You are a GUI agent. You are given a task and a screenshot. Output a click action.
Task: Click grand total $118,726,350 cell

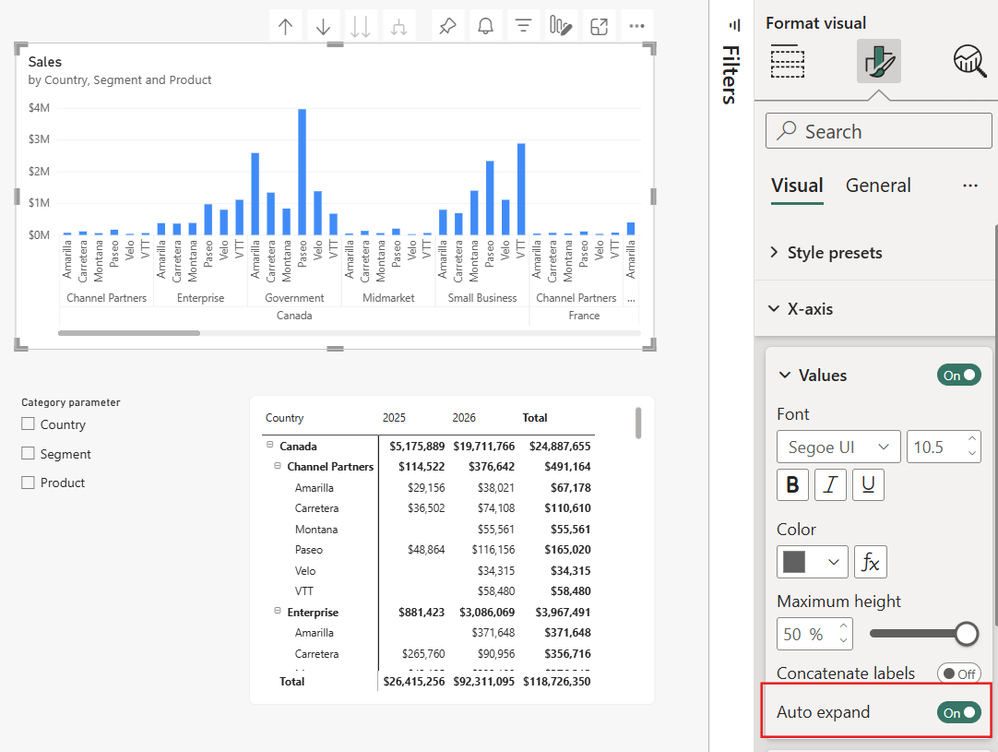(557, 681)
